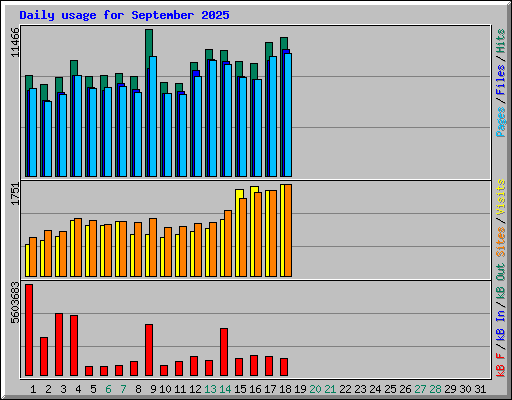This screenshot has height=400, width=512.
Task: Click day label 22 on the axis
Action: coord(345,389)
